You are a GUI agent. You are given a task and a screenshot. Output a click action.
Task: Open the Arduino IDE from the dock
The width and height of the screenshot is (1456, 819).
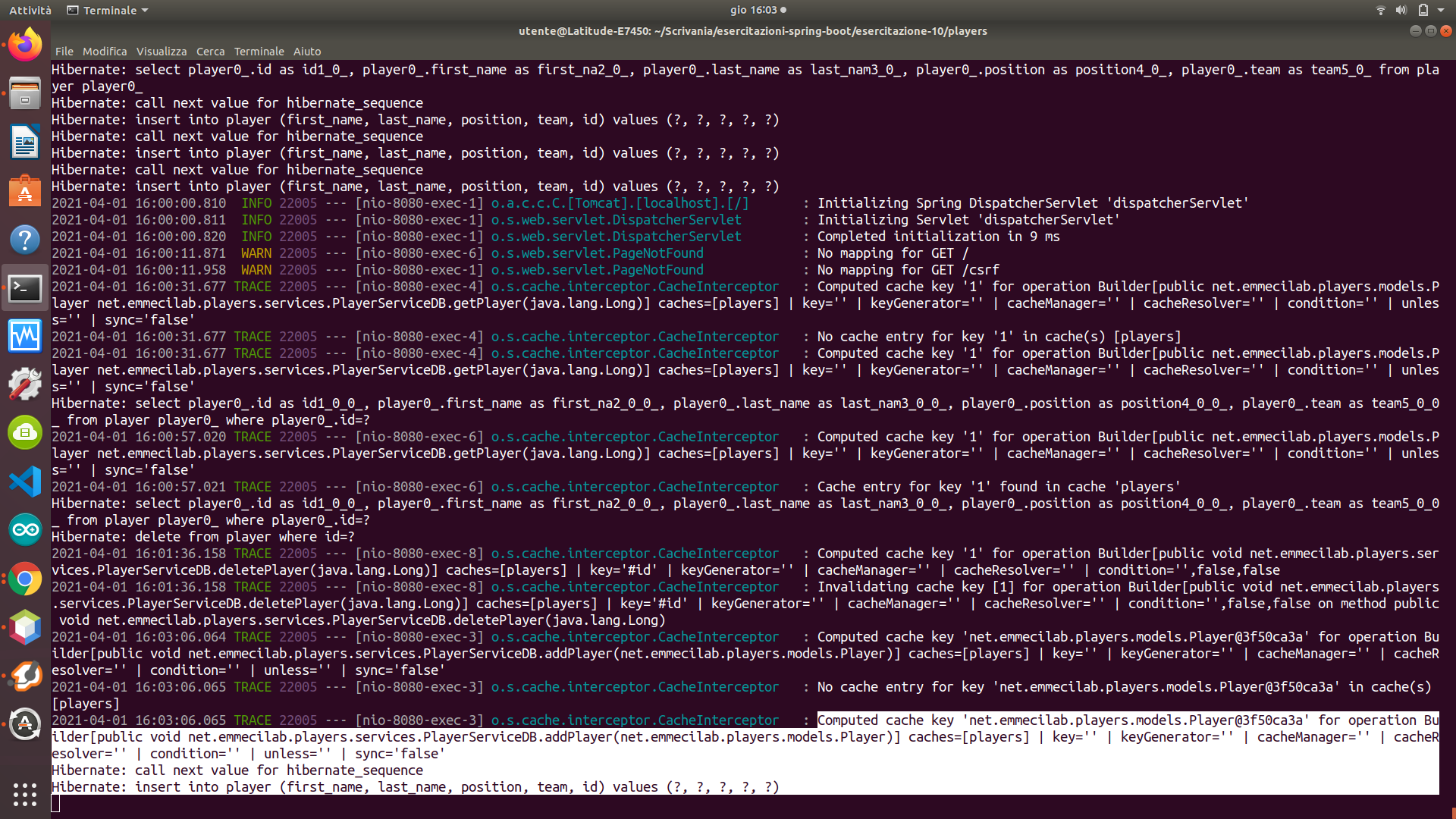[25, 530]
